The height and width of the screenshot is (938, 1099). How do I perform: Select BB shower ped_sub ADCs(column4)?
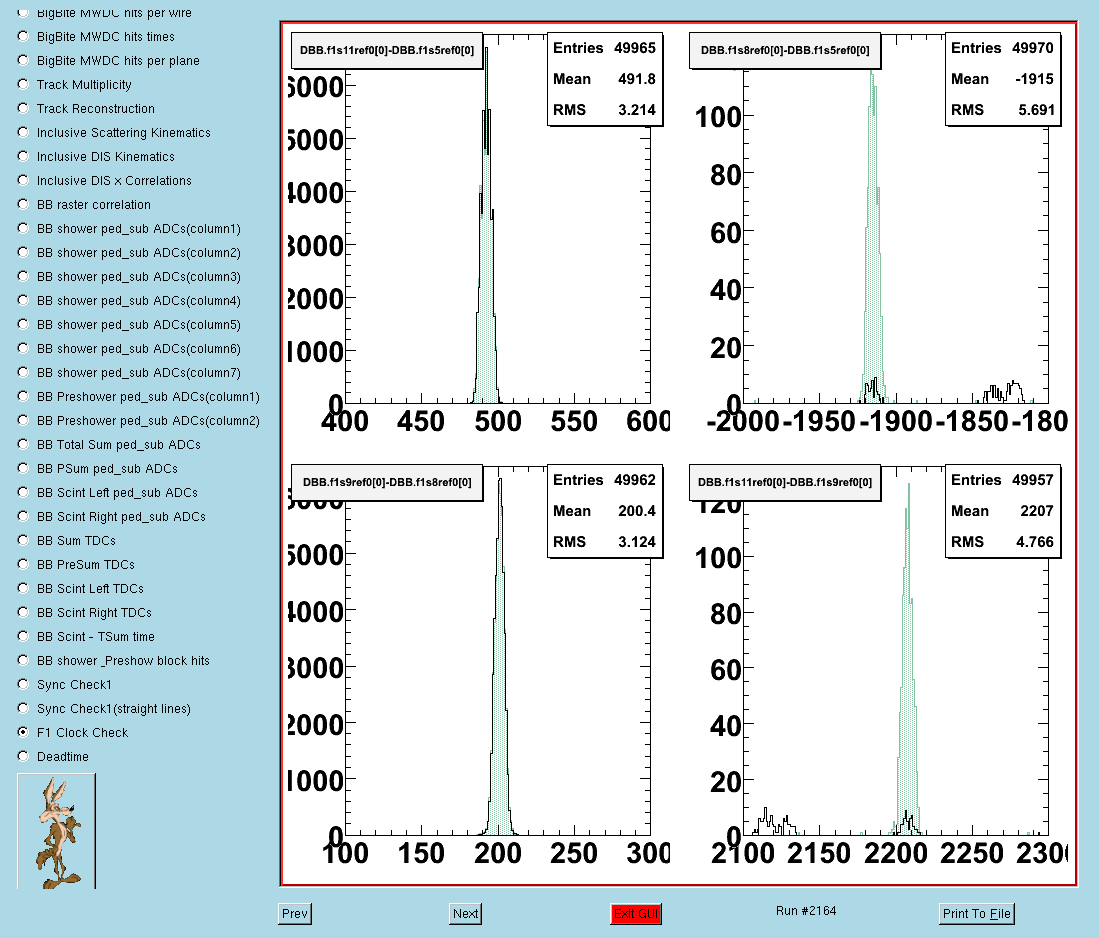(x=23, y=300)
